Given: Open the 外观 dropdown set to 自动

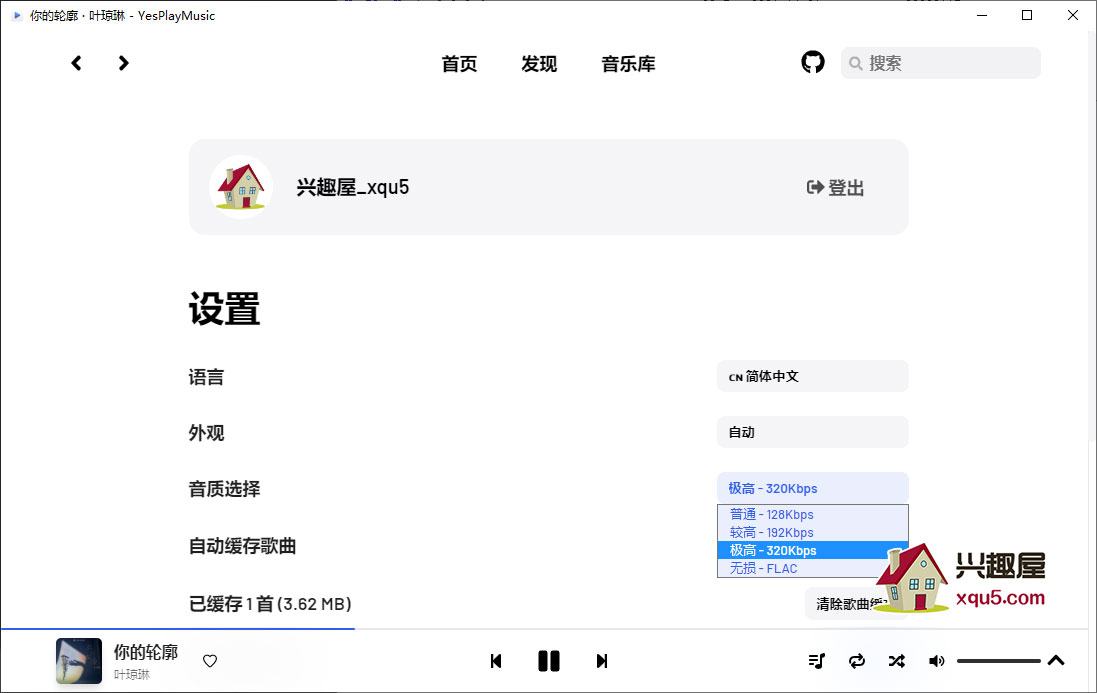Looking at the screenshot, I should tap(812, 432).
